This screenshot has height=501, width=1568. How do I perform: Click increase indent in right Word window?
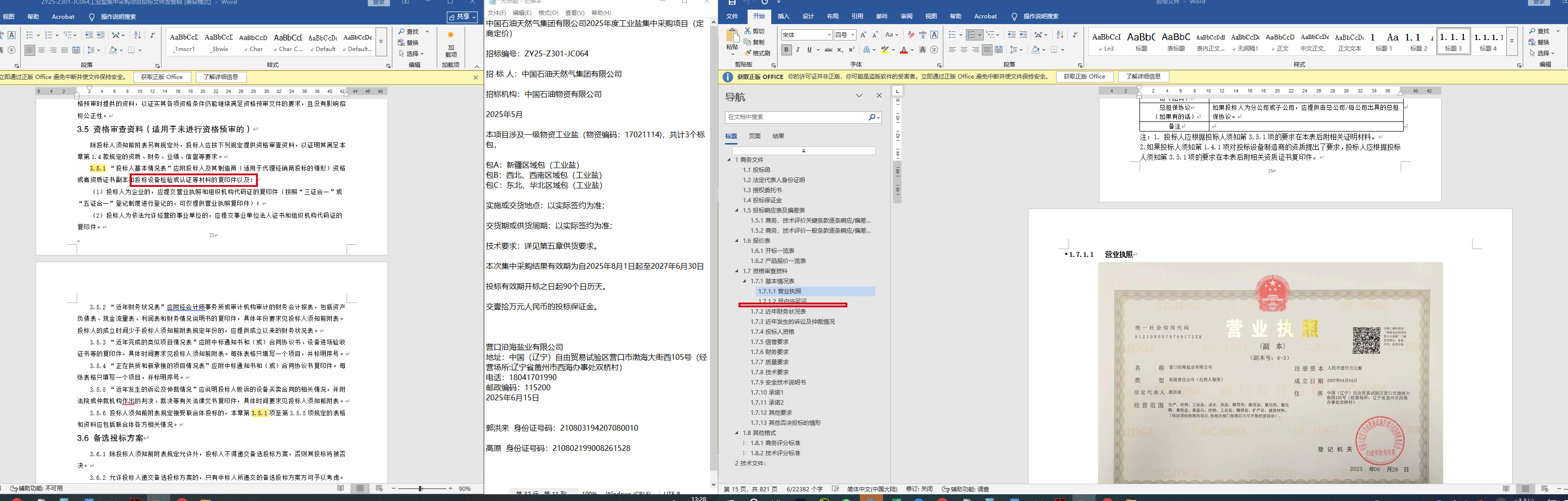[x=1023, y=35]
